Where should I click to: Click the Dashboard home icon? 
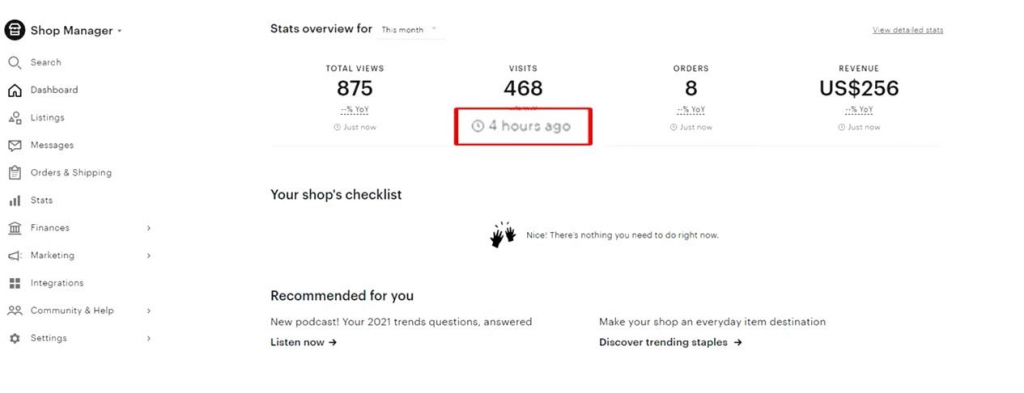(x=14, y=90)
